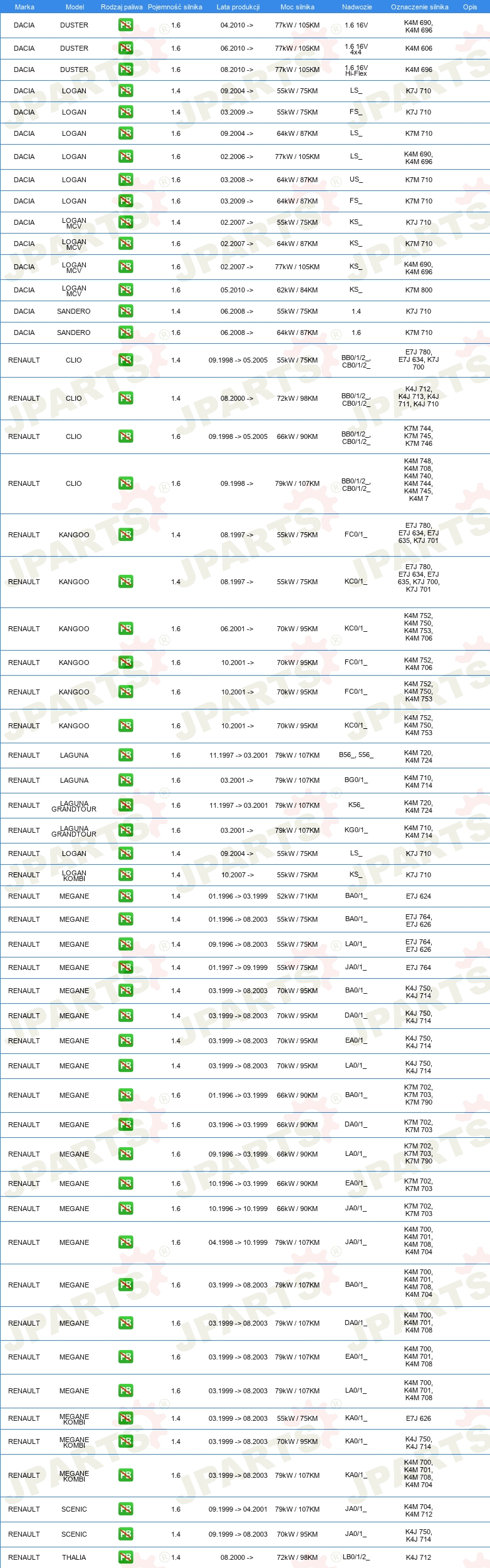Image resolution: width=490 pixels, height=1568 pixels.
Task: Click fuel icon in Megane 10.1996 -> 10.1999 row
Action: (x=125, y=1209)
